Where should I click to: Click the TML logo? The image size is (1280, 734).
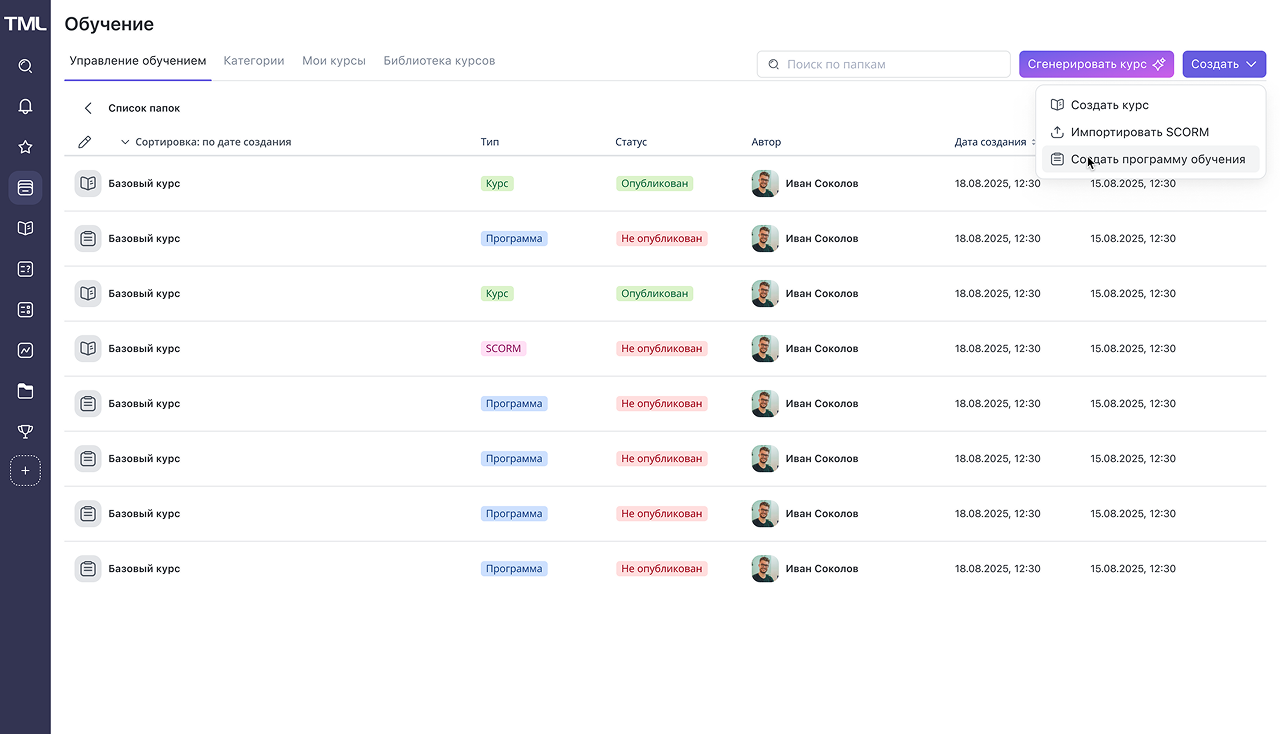click(25, 23)
